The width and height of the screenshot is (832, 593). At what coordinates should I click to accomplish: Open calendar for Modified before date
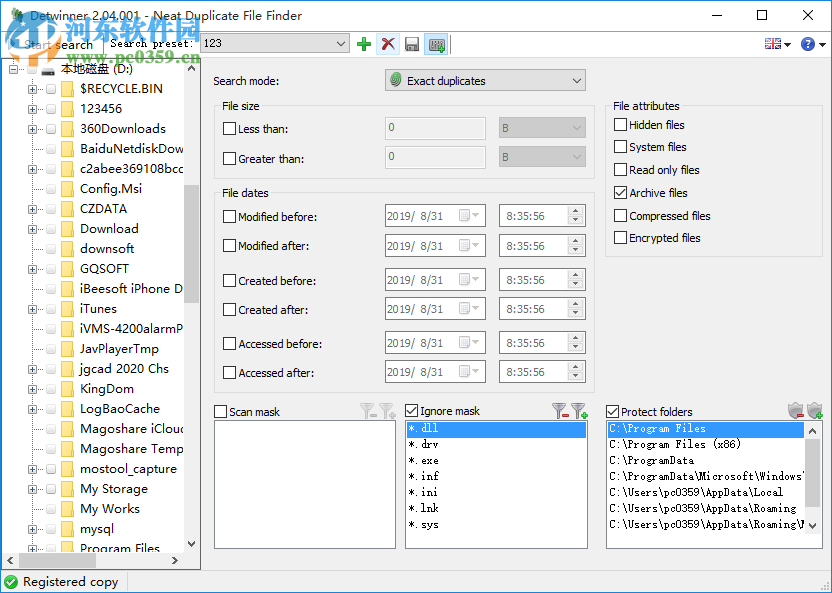point(469,216)
